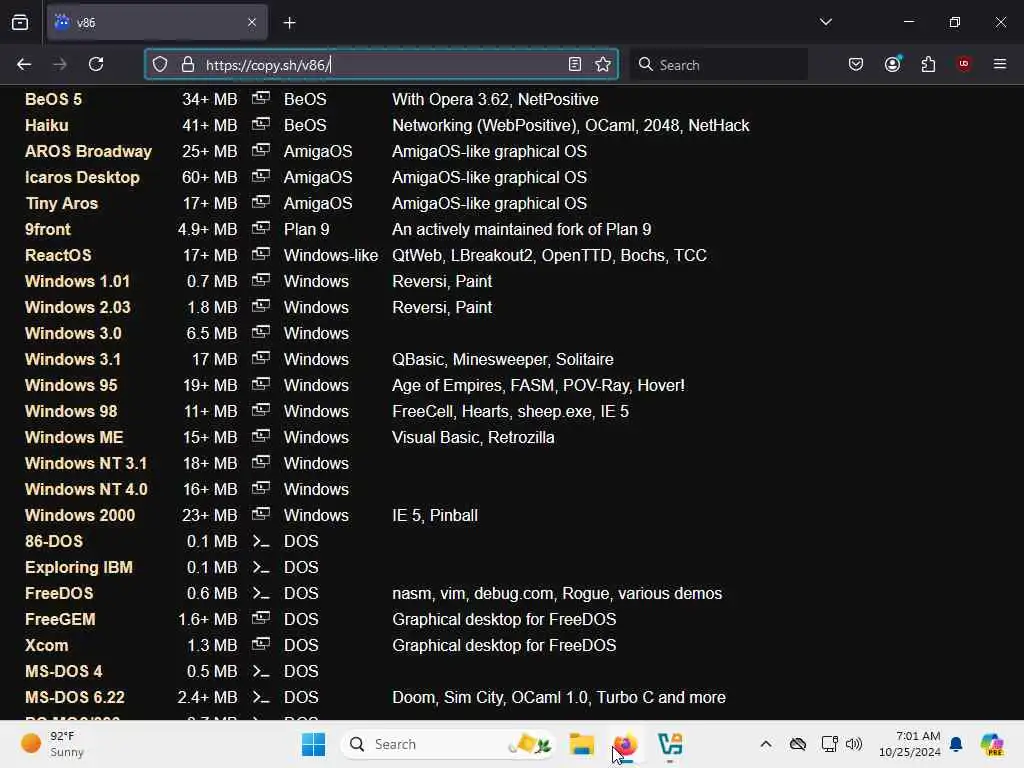Open the Xcom link
Image resolution: width=1024 pixels, height=768 pixels.
click(x=46, y=646)
